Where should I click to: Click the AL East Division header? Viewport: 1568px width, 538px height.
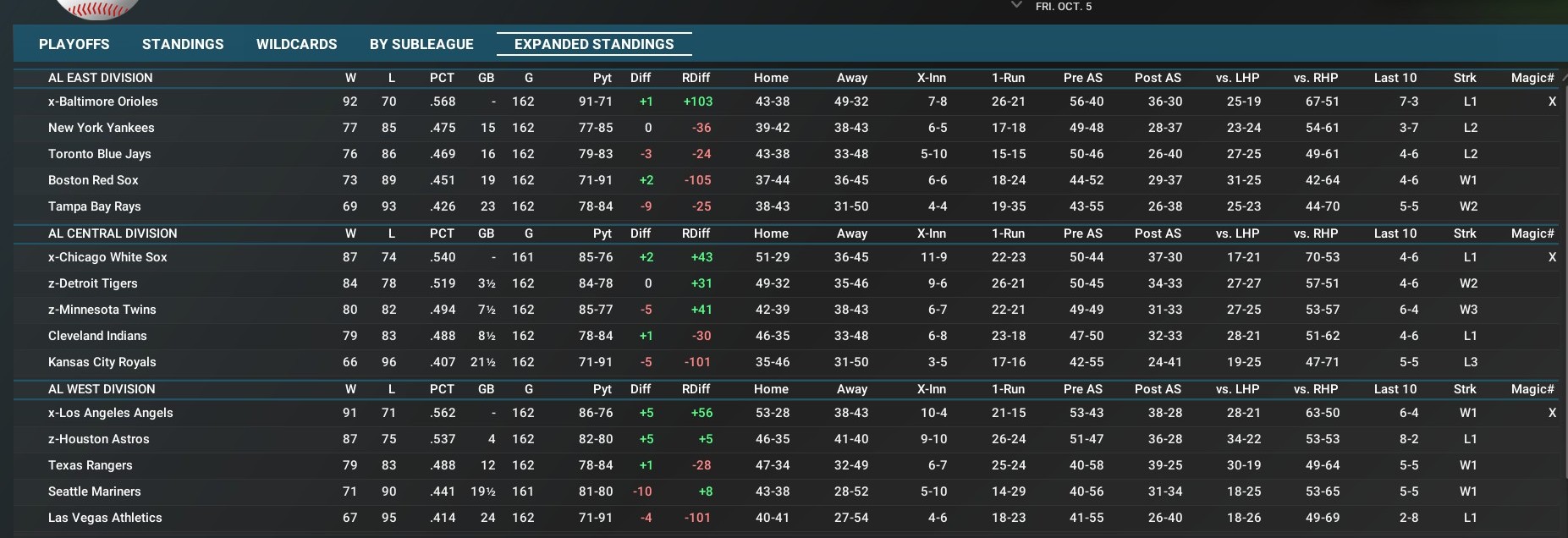pos(100,78)
